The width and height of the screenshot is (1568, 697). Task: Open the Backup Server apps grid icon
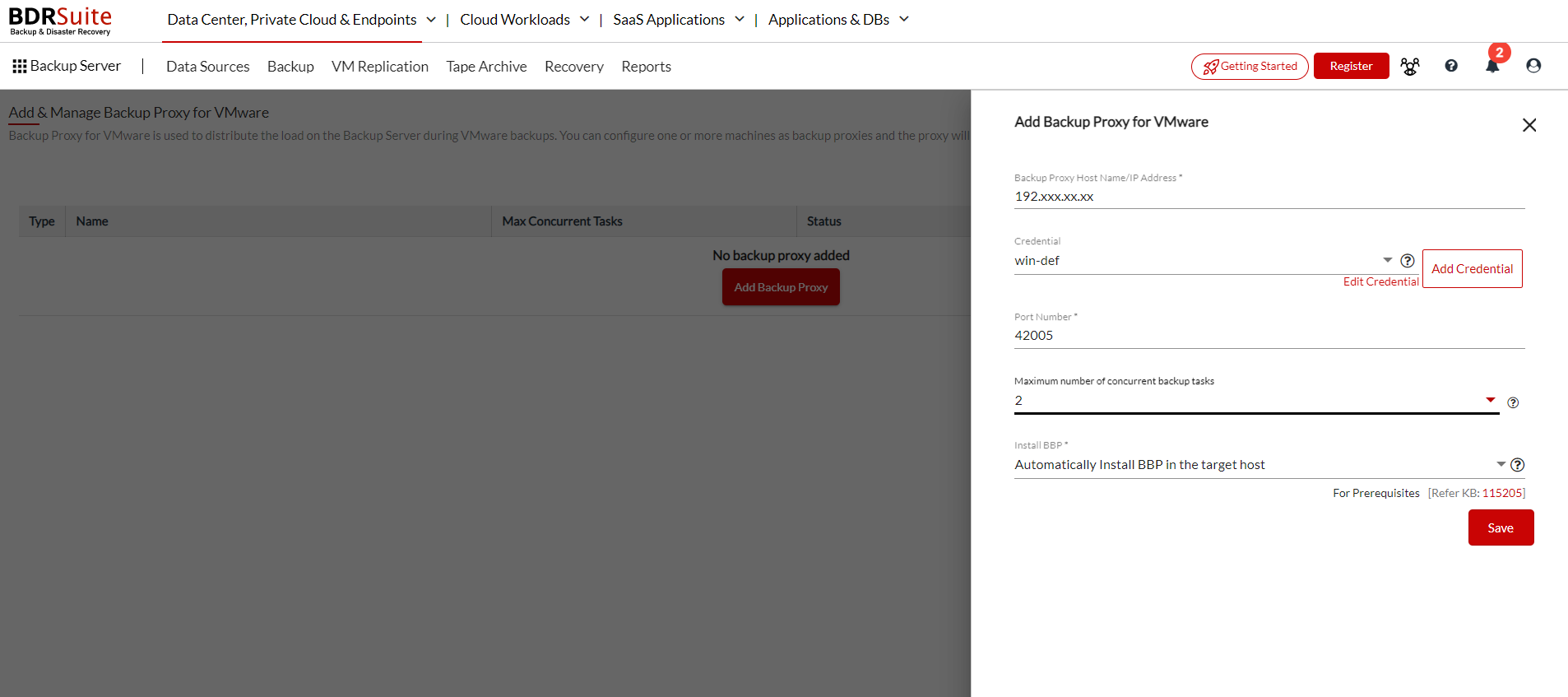[20, 66]
